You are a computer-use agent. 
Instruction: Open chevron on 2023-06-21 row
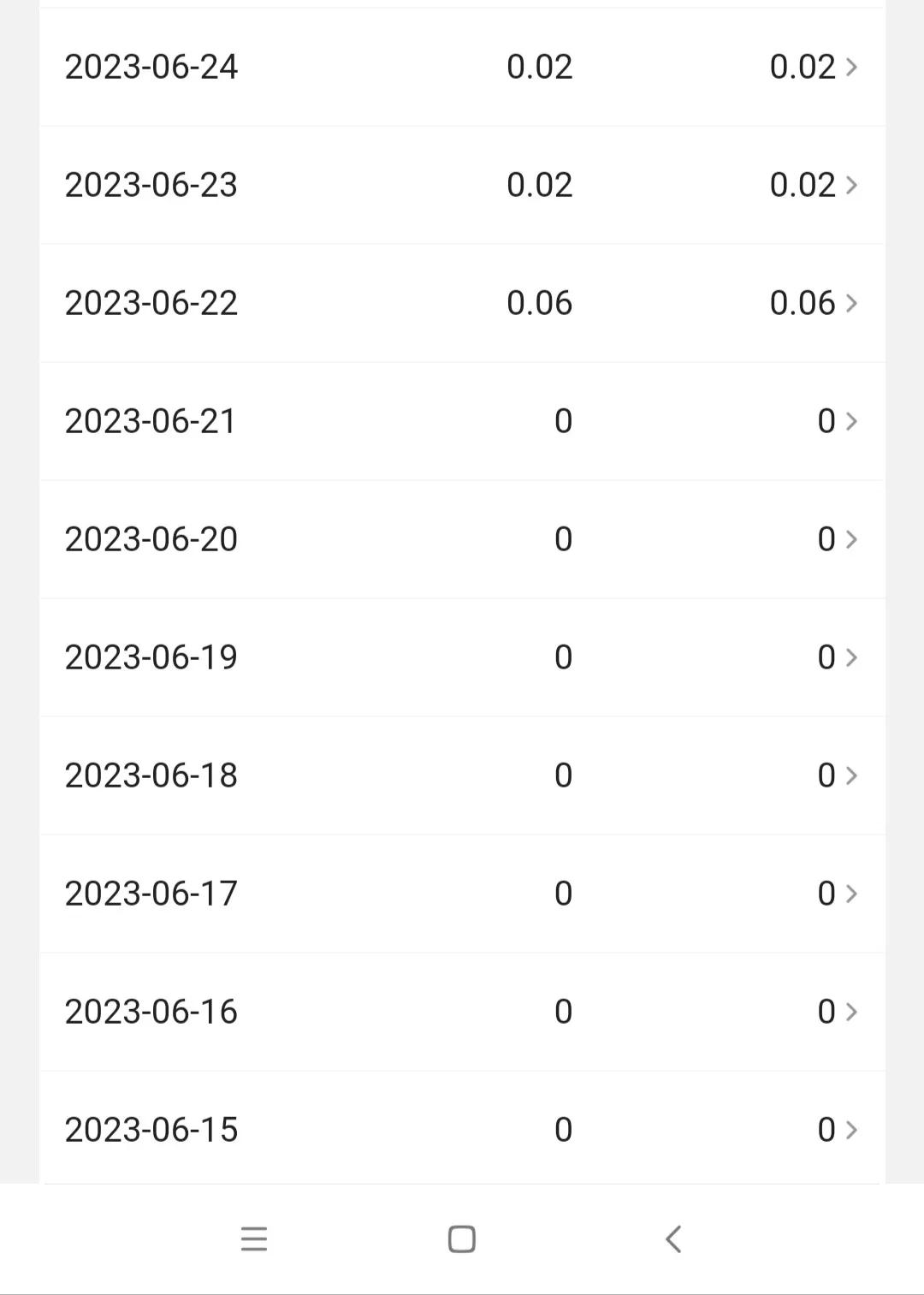click(851, 421)
